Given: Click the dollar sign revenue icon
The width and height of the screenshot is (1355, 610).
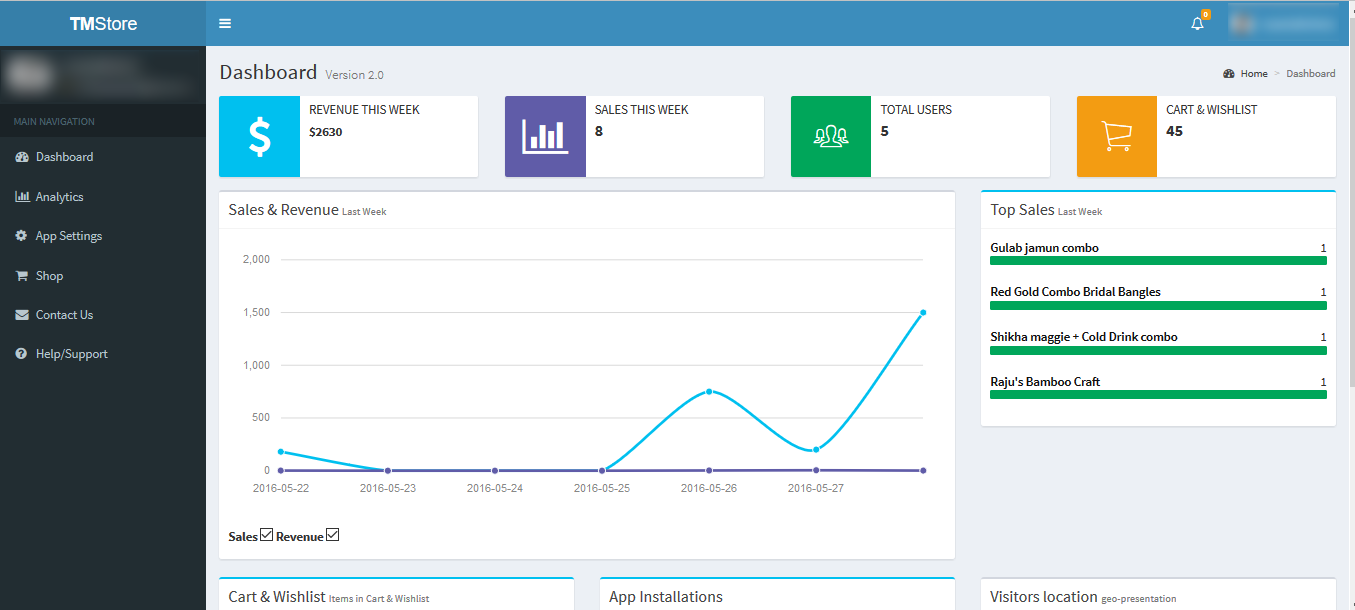Looking at the screenshot, I should tap(259, 137).
